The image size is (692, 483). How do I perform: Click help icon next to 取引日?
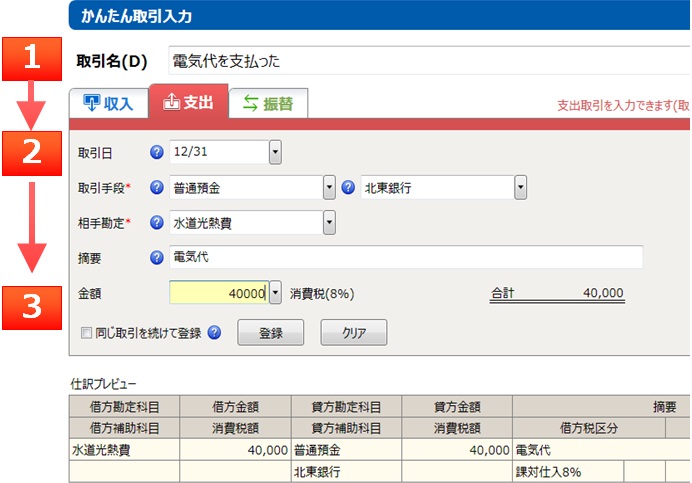156,153
